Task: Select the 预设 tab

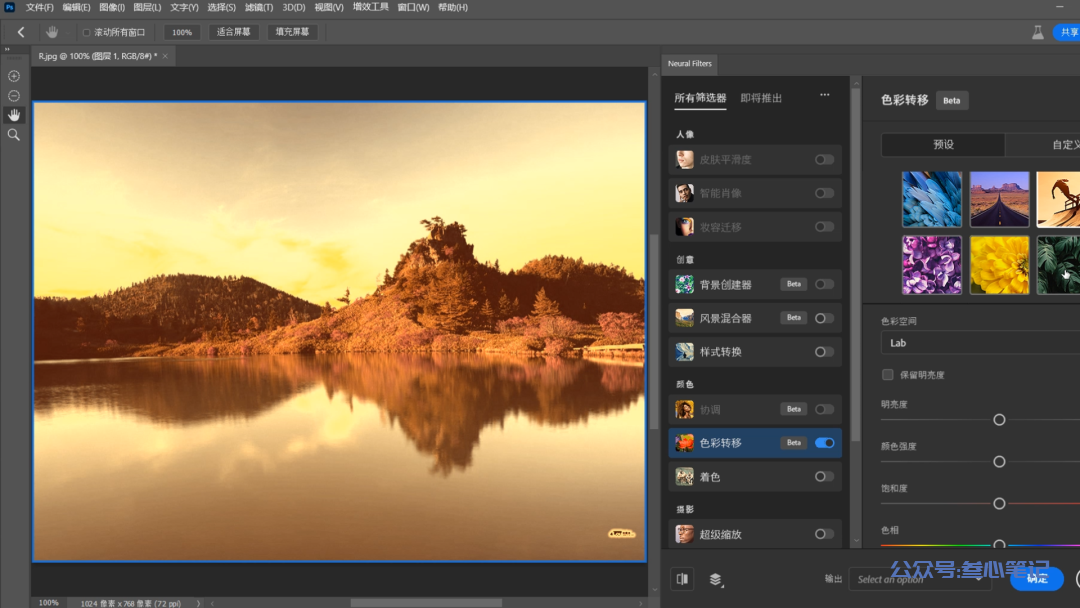Action: pos(943,145)
